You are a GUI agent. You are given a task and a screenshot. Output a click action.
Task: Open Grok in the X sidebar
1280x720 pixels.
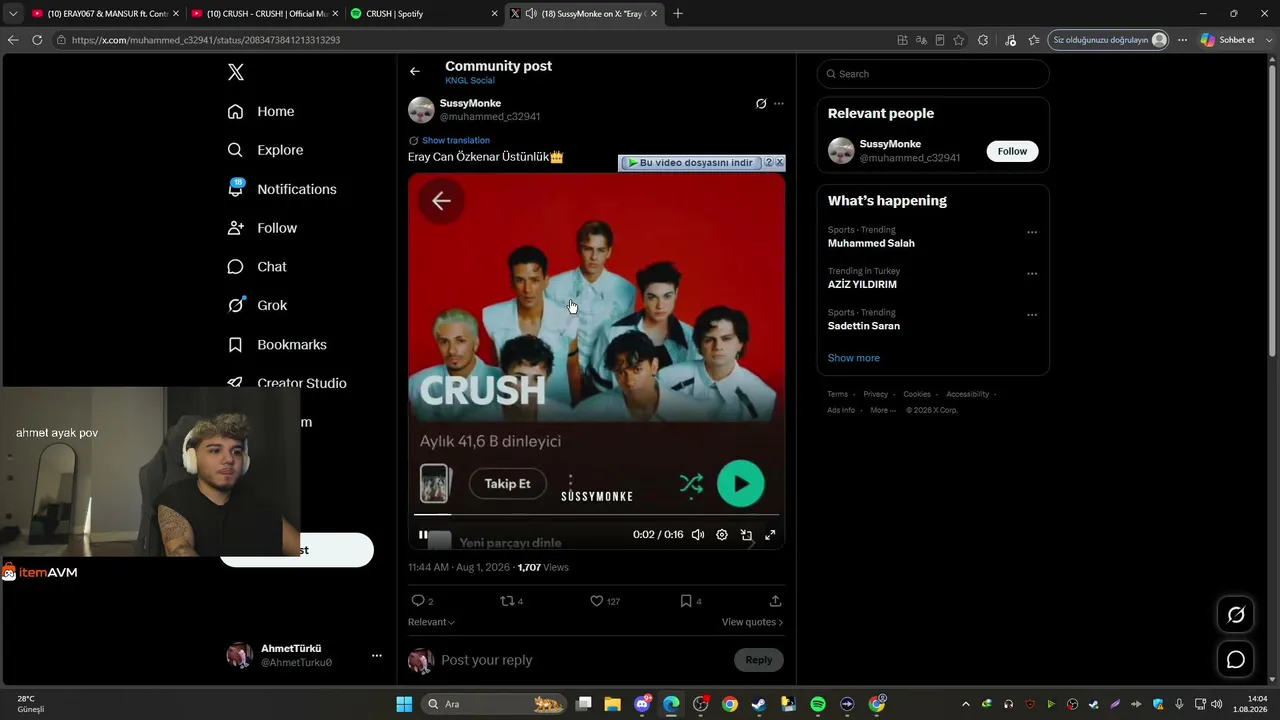click(x=257, y=306)
